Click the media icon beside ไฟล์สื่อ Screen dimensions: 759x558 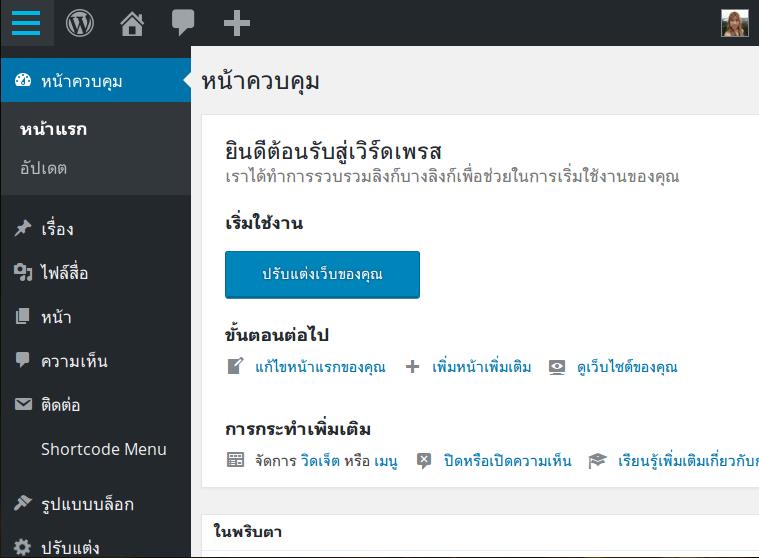23,272
